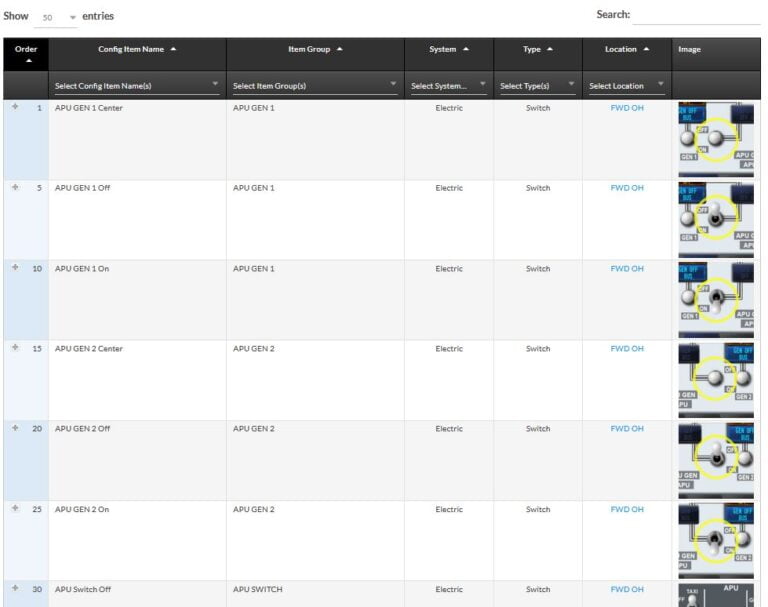768x607 pixels.
Task: Open FWD OH link for APU GEN 2 Off
Action: tap(627, 428)
